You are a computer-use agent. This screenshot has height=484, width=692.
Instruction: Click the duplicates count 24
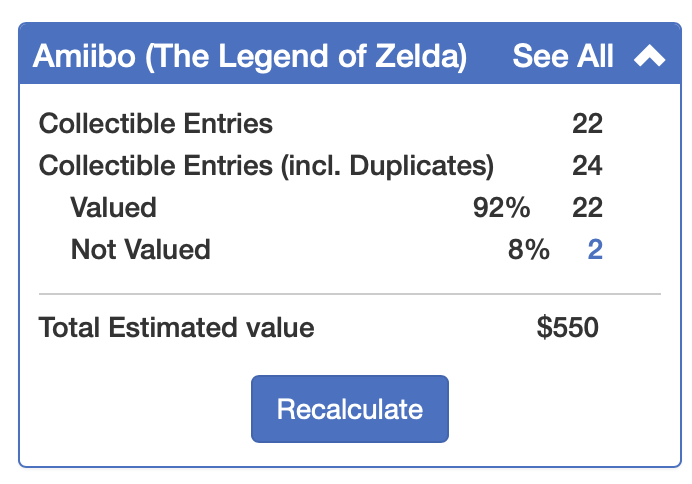(587, 166)
